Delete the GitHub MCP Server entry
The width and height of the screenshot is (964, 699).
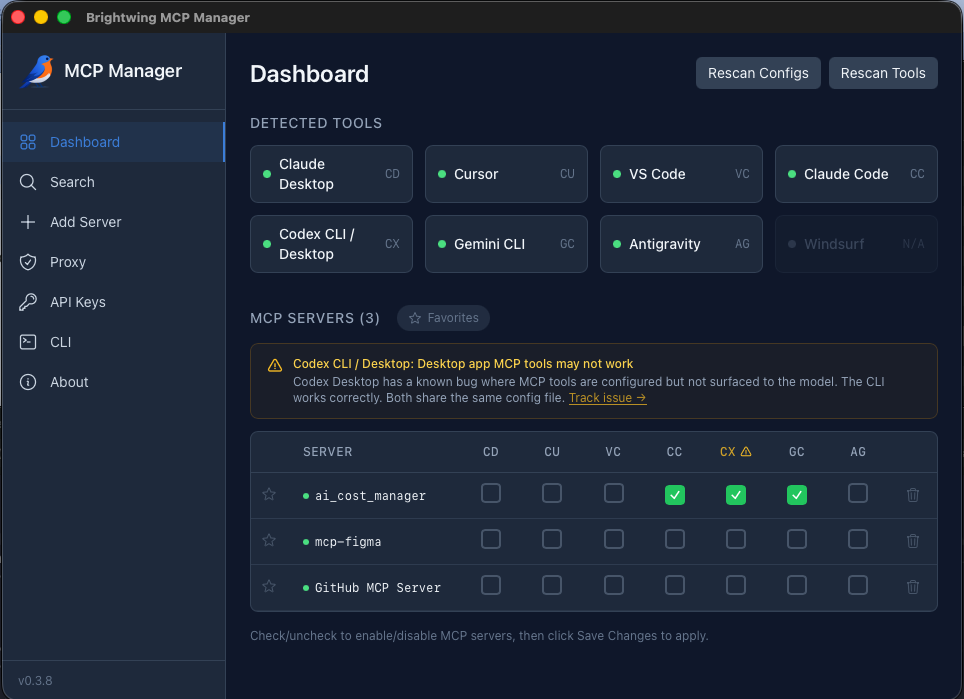[x=912, y=585]
